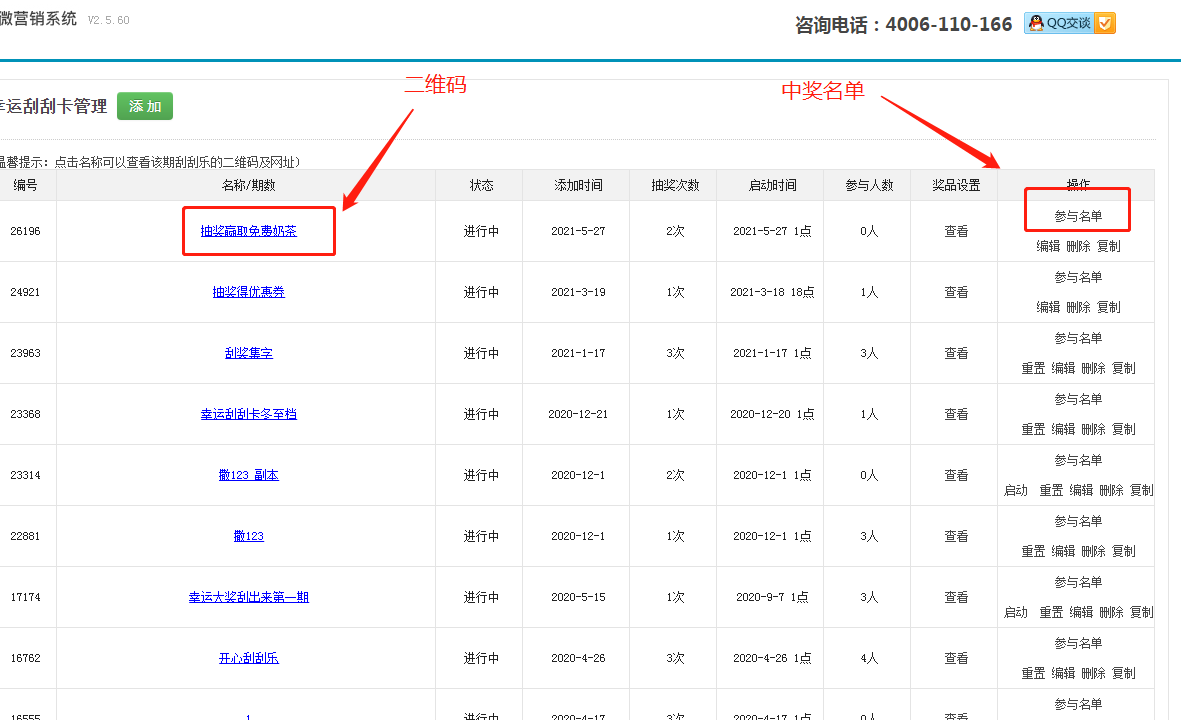
Task: Click the 名称/期数 column header
Action: [x=248, y=185]
